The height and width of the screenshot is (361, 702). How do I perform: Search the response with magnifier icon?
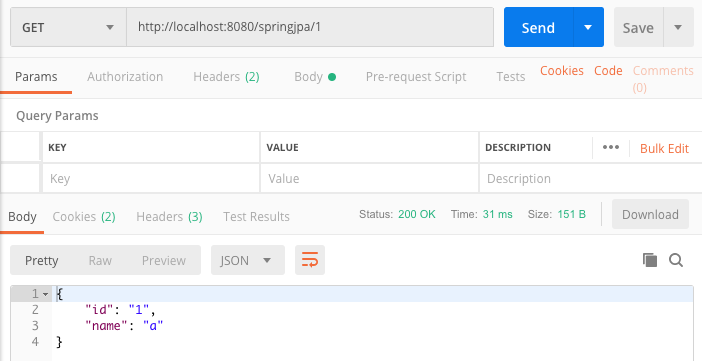[676, 260]
